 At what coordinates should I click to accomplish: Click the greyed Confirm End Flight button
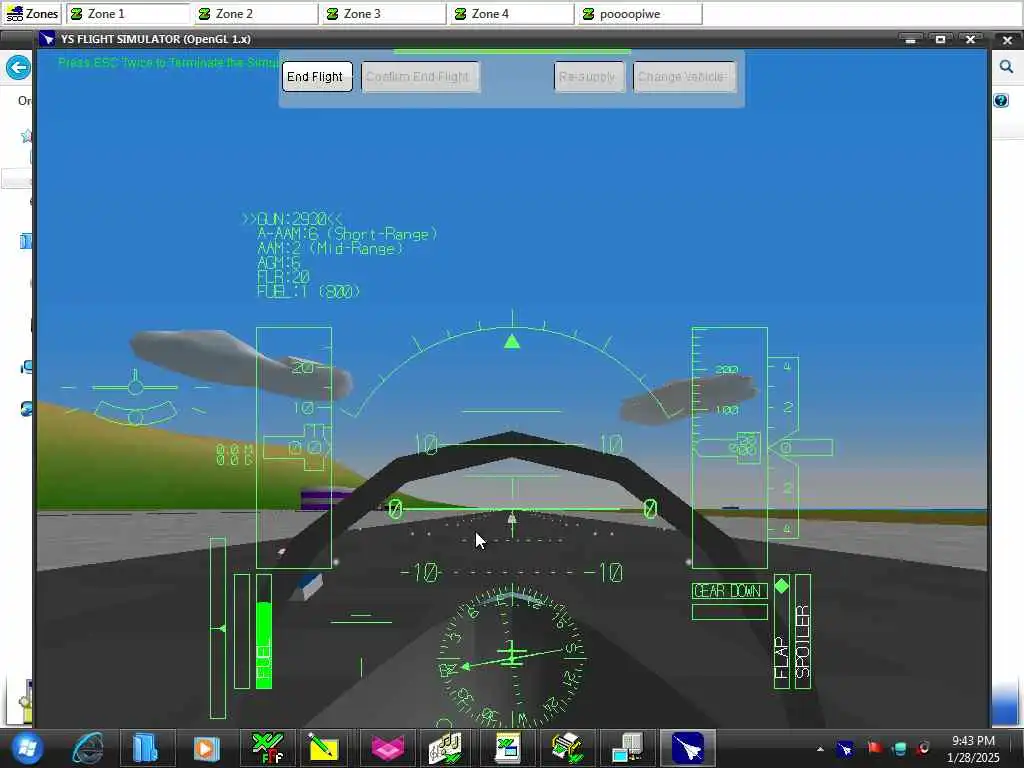pyautogui.click(x=420, y=77)
